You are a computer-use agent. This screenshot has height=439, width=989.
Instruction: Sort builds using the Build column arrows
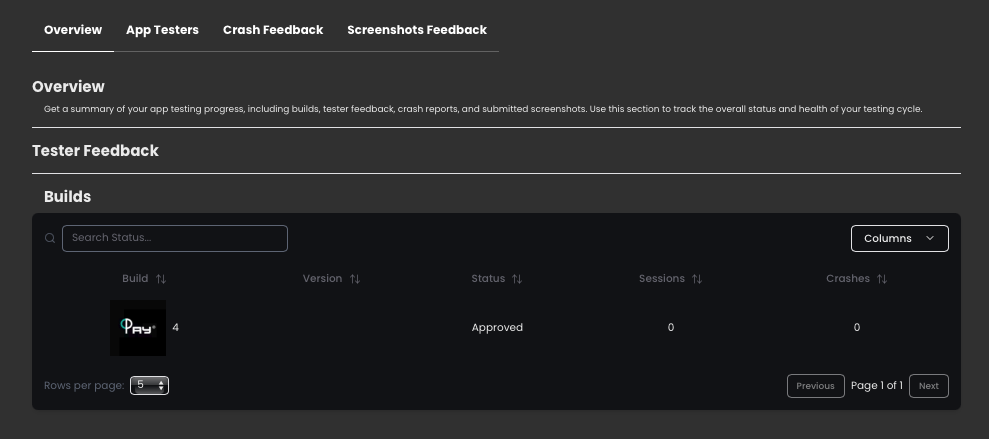[161, 279]
